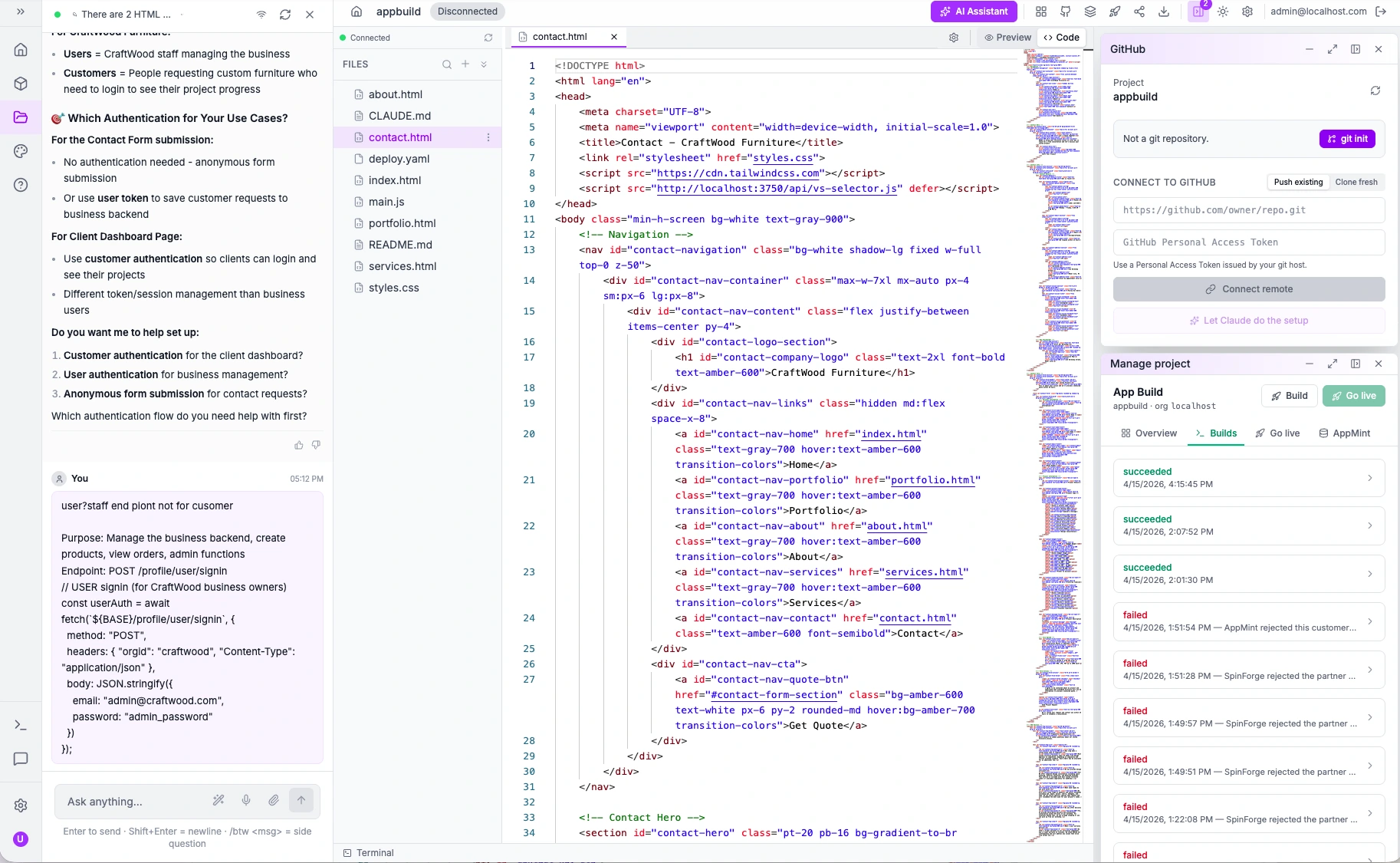Attach a file with the paperclip icon
Image resolution: width=1400 pixels, height=863 pixels.
pyautogui.click(x=274, y=801)
